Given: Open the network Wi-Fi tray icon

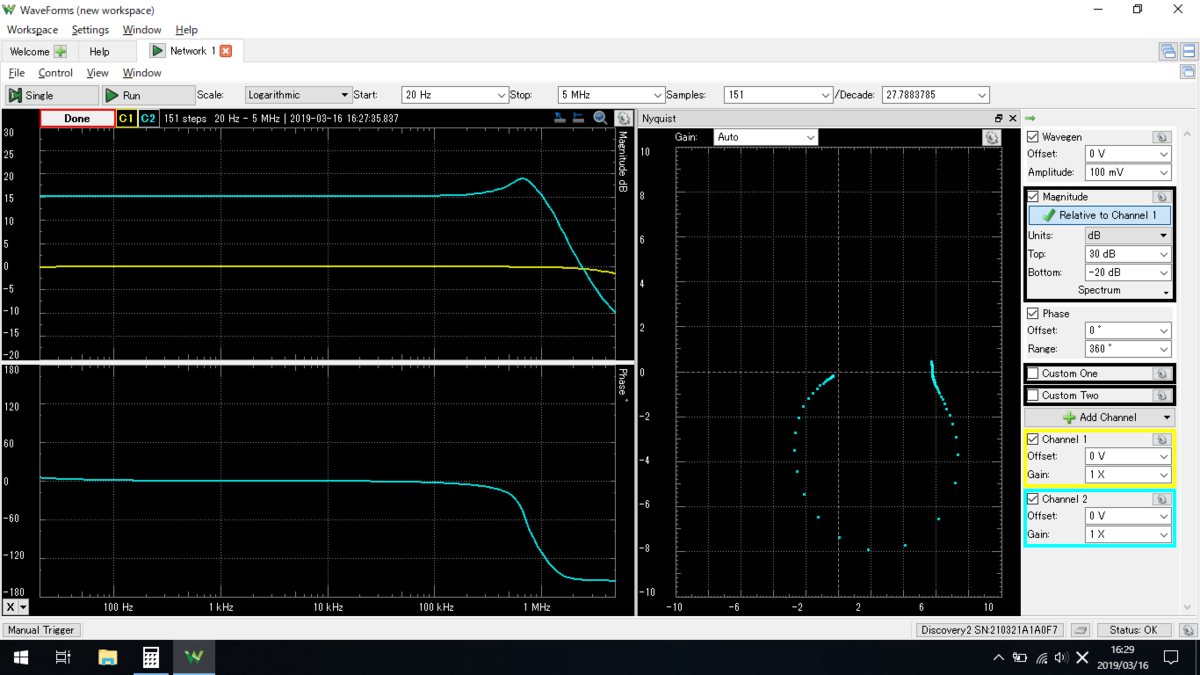Looking at the screenshot, I should (1041, 657).
